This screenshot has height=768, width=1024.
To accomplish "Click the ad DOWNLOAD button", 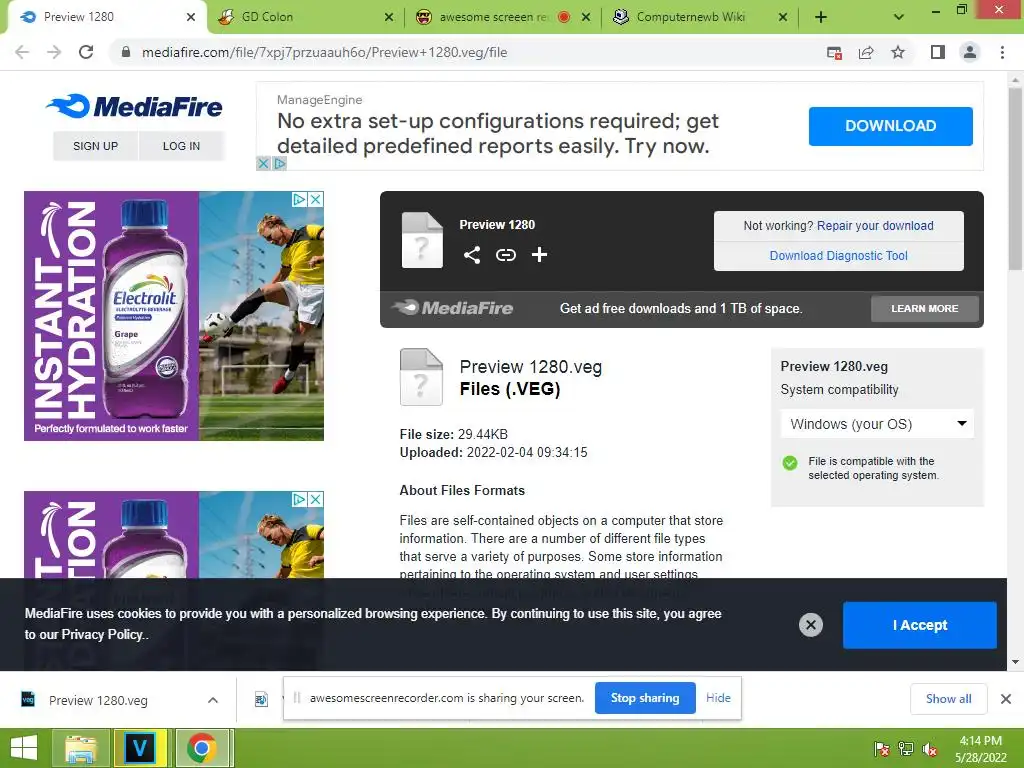I will pos(891,126).
